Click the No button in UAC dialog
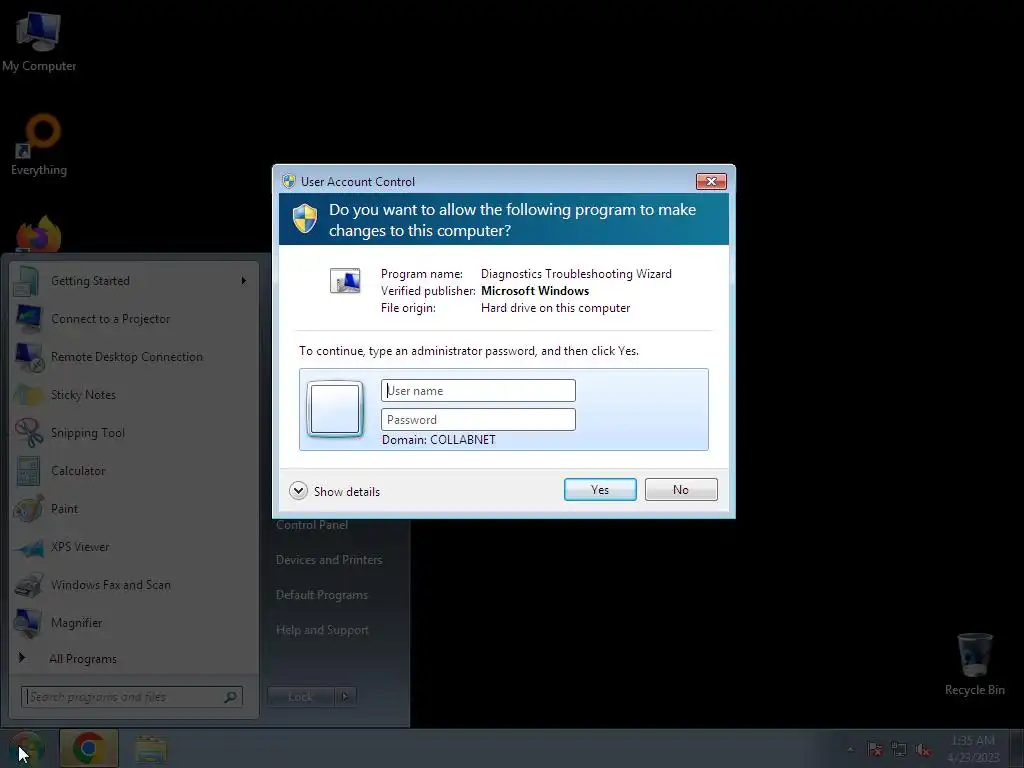The height and width of the screenshot is (768, 1024). pyautogui.click(x=680, y=490)
